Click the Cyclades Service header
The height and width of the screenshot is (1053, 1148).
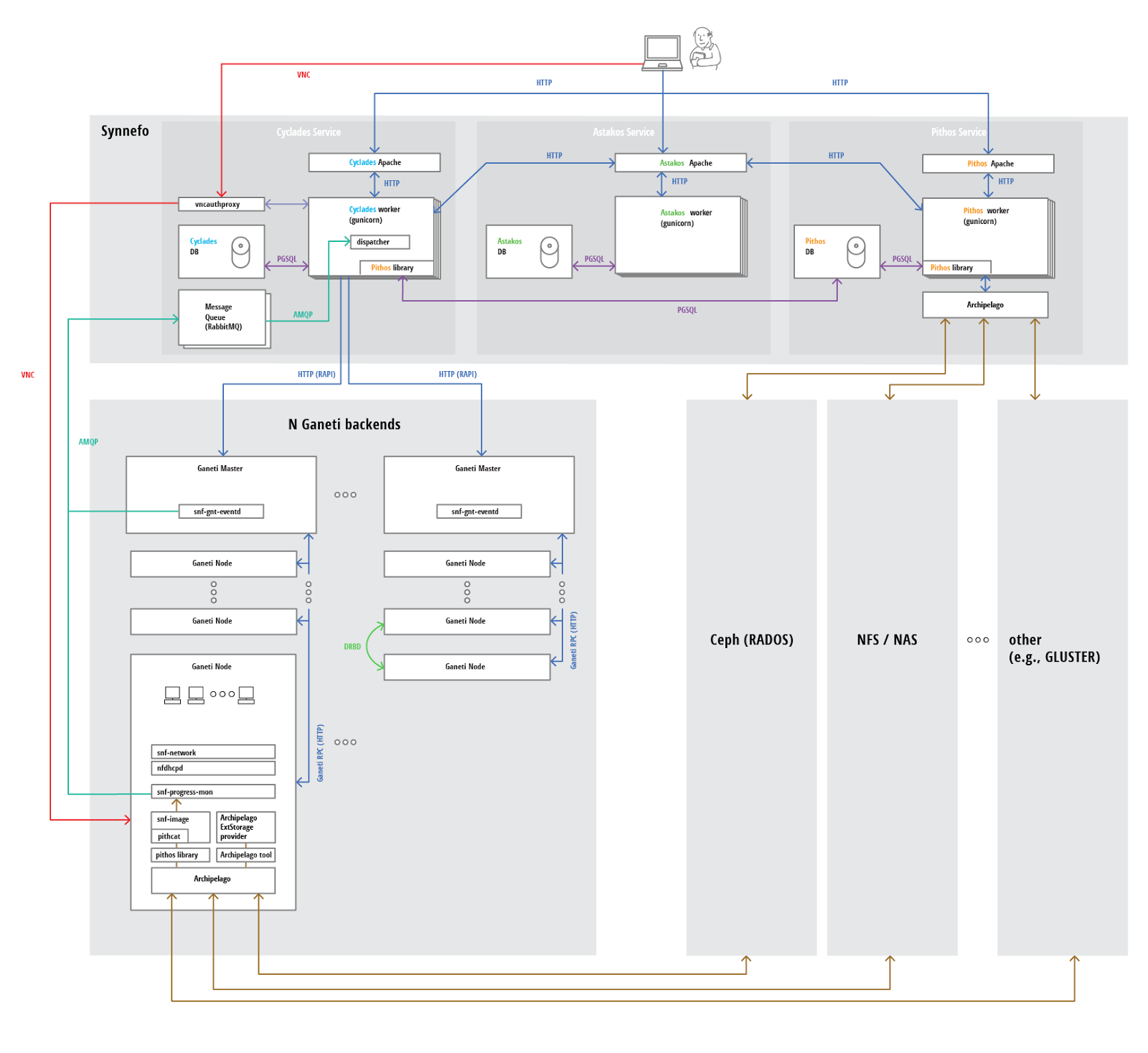click(x=309, y=132)
